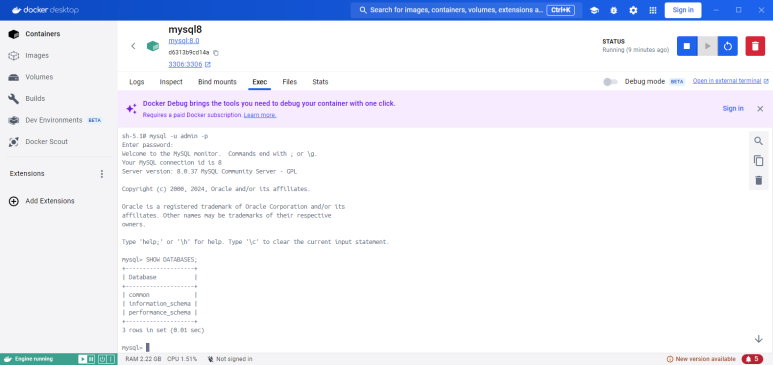
Task: Select the Exec tab
Action: [260, 82]
